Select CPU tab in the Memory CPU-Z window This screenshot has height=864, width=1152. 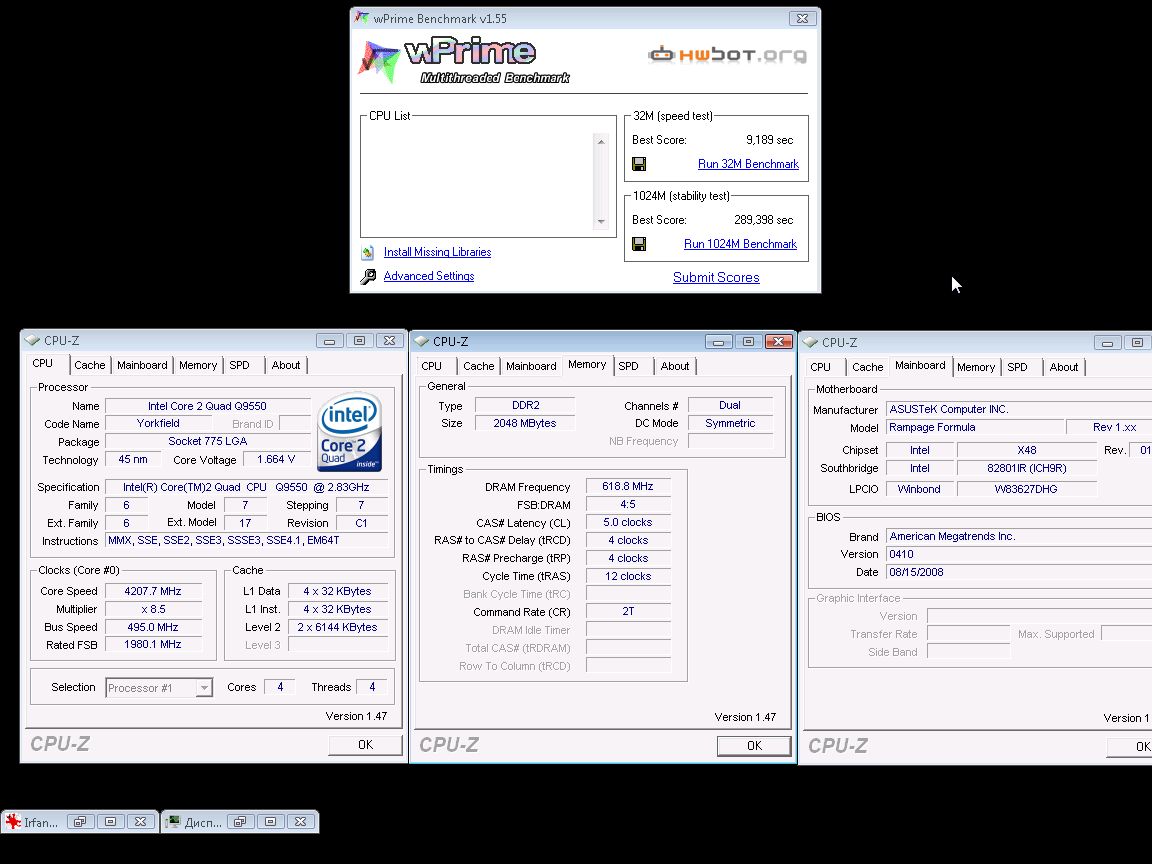click(432, 366)
